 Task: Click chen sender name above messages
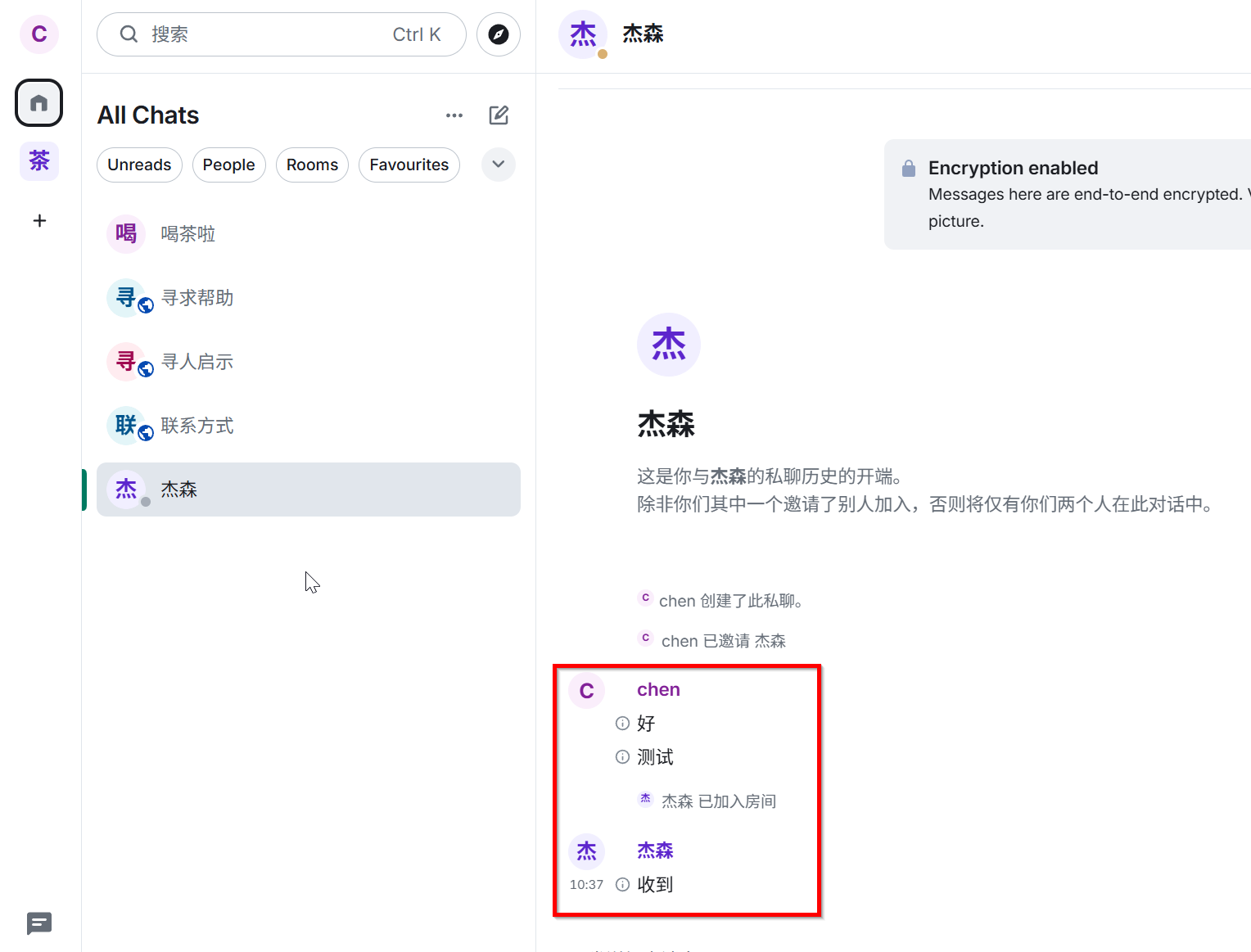point(658,690)
